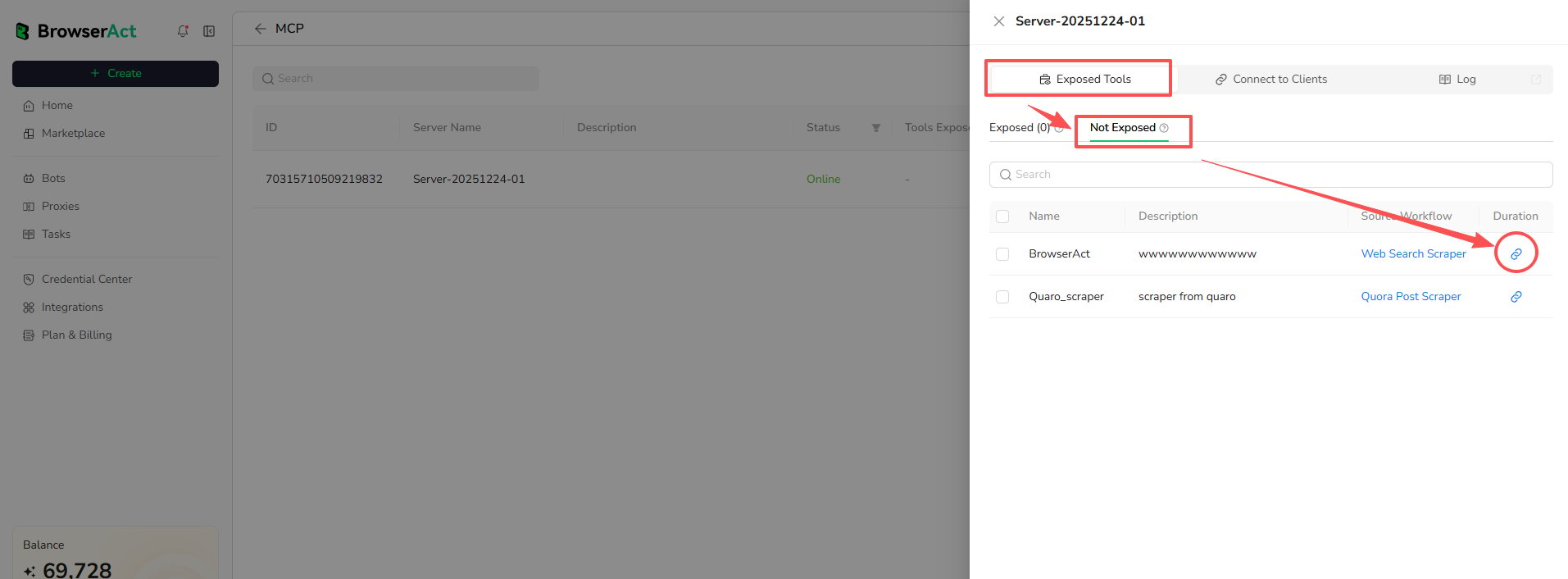Click the Balance card

[116, 553]
